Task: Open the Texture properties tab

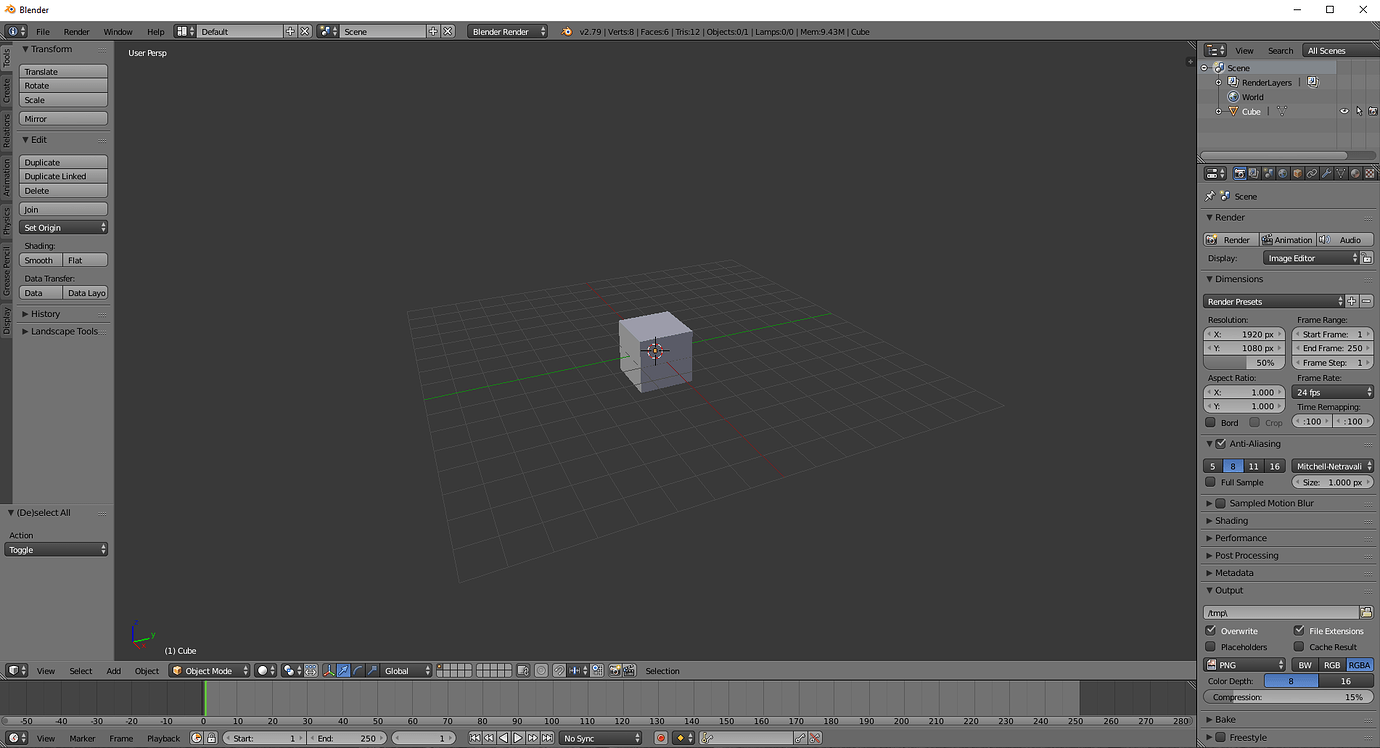Action: point(1371,172)
